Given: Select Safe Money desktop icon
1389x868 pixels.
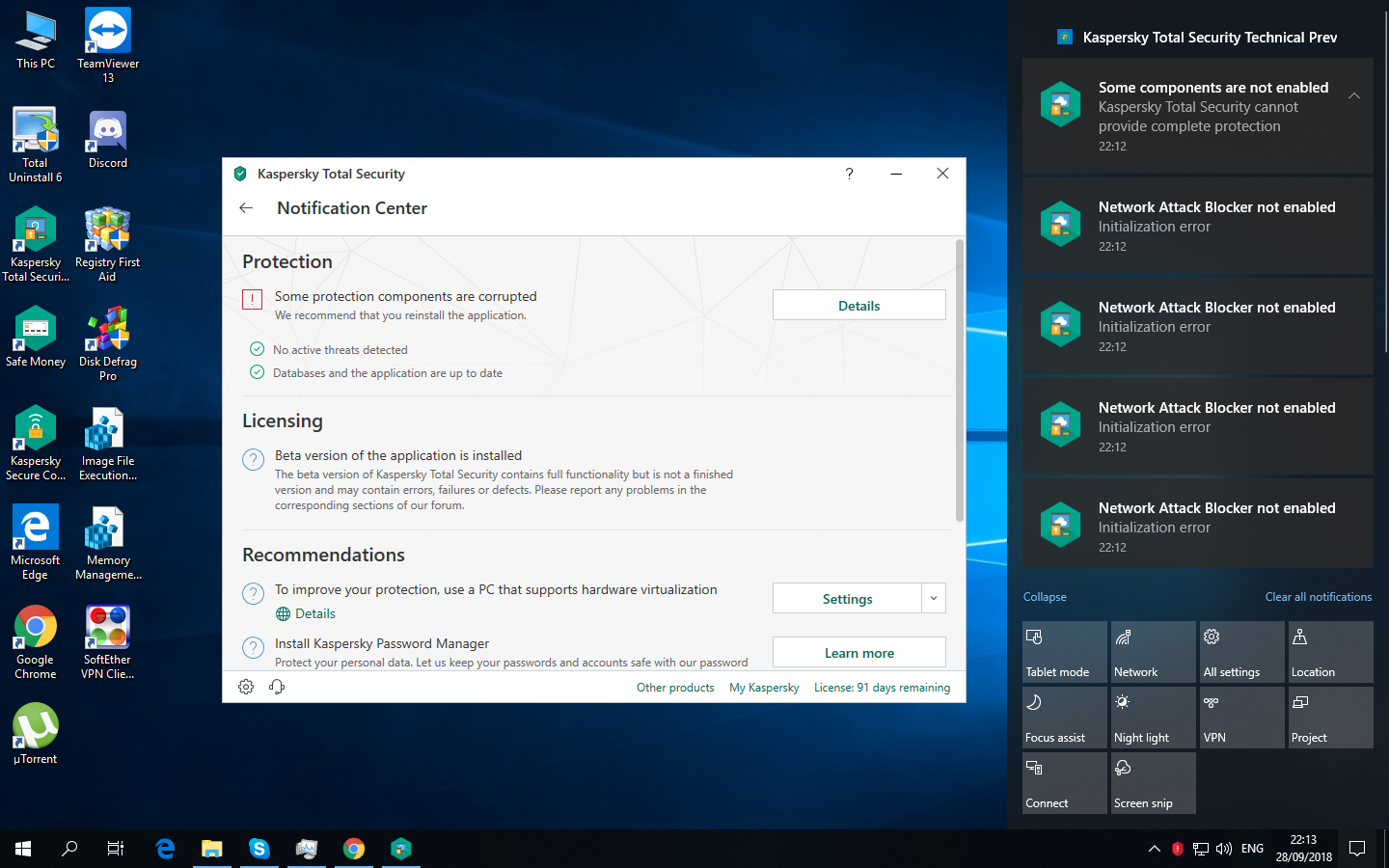Looking at the screenshot, I should 36,337.
